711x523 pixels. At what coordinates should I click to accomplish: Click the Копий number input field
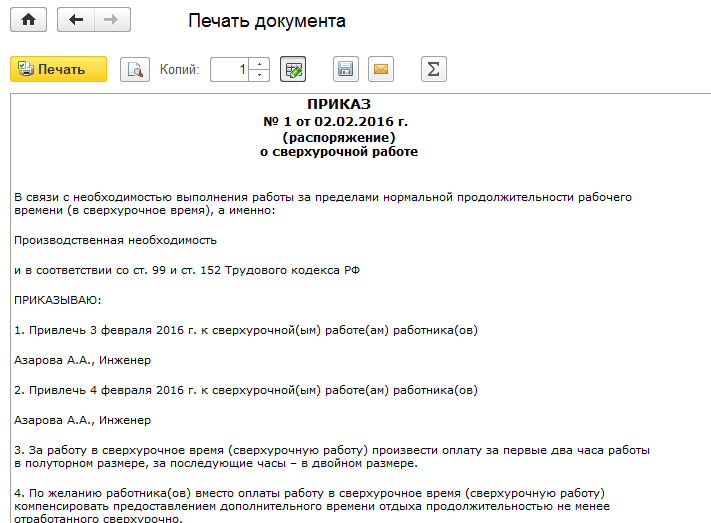(x=229, y=69)
